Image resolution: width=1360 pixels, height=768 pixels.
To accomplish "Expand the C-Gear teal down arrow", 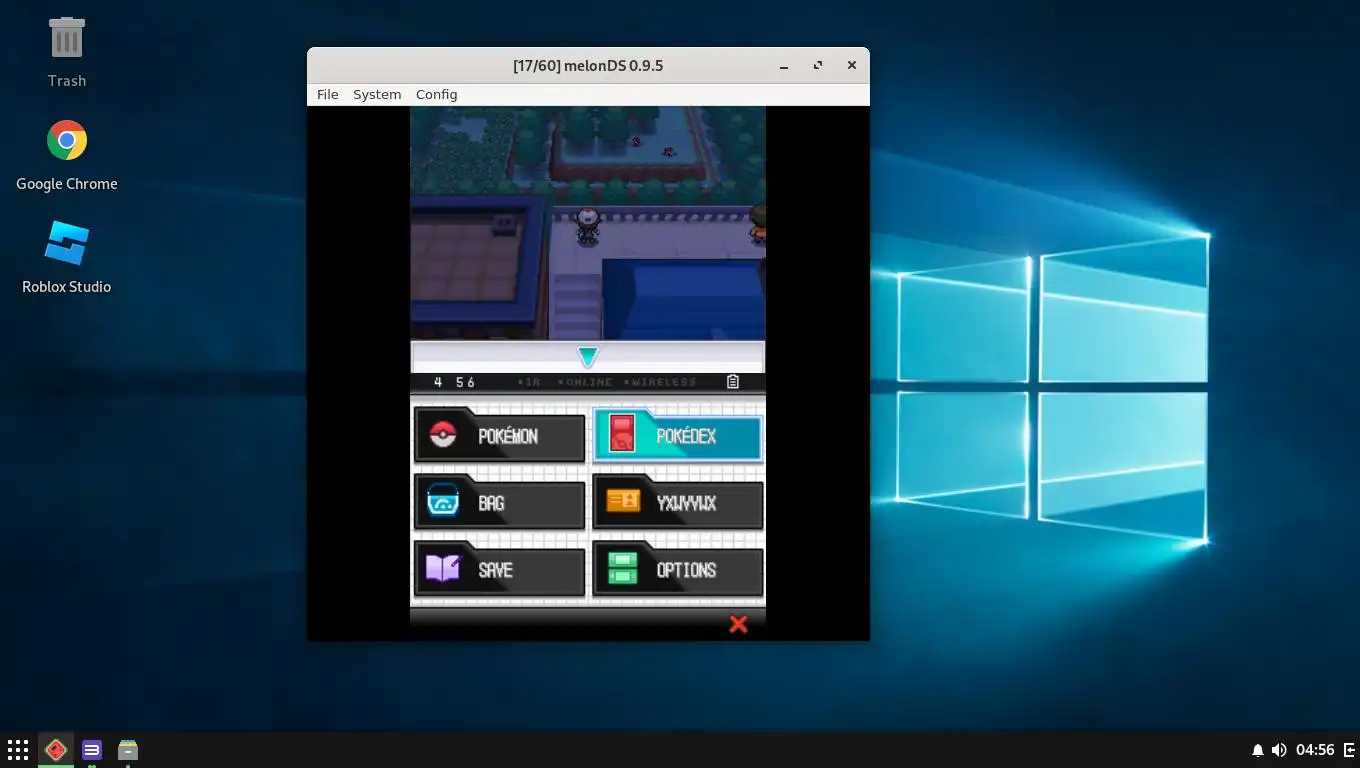I will pos(588,357).
